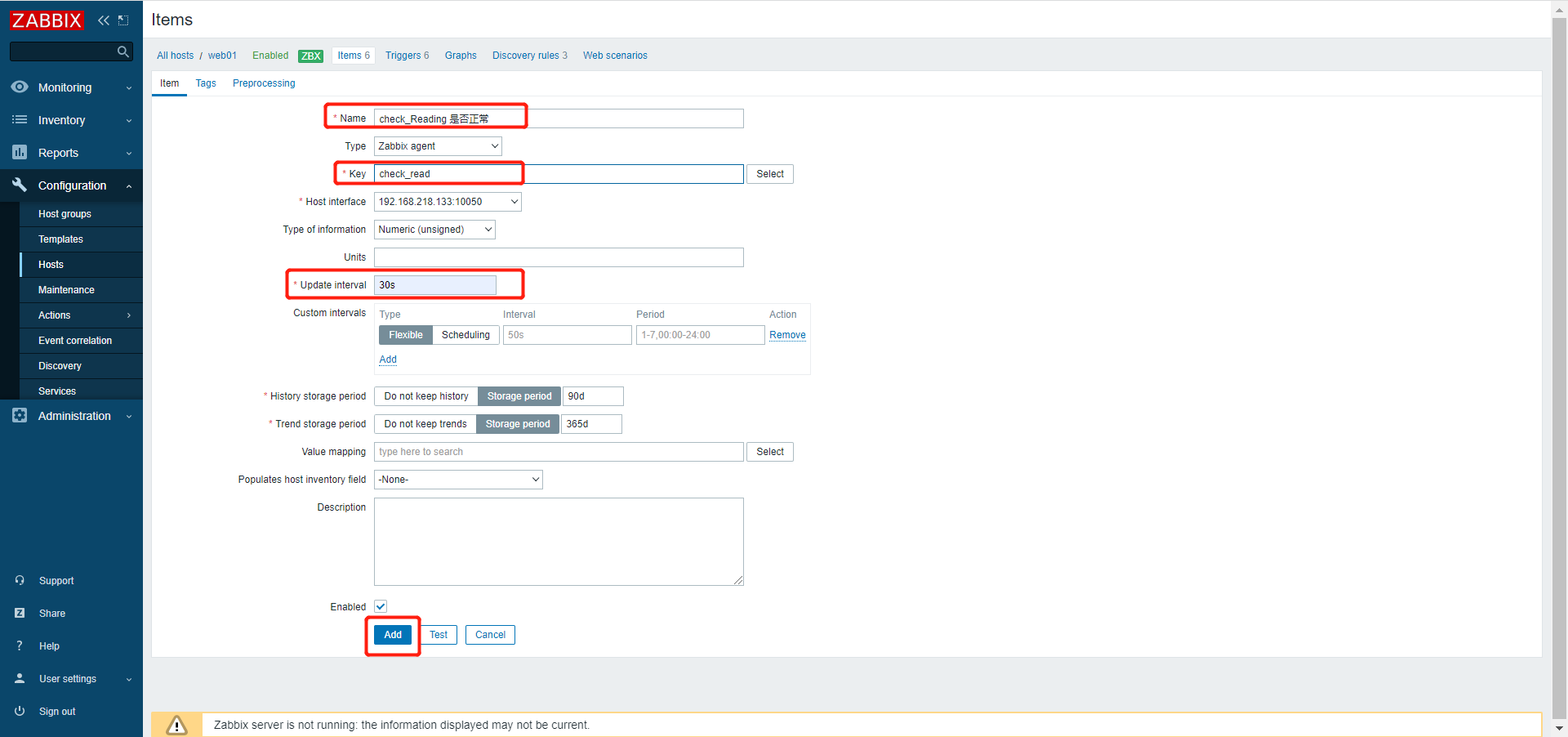Image resolution: width=1568 pixels, height=737 pixels.
Task: Open All hosts breadcrumb link
Action: coord(176,56)
